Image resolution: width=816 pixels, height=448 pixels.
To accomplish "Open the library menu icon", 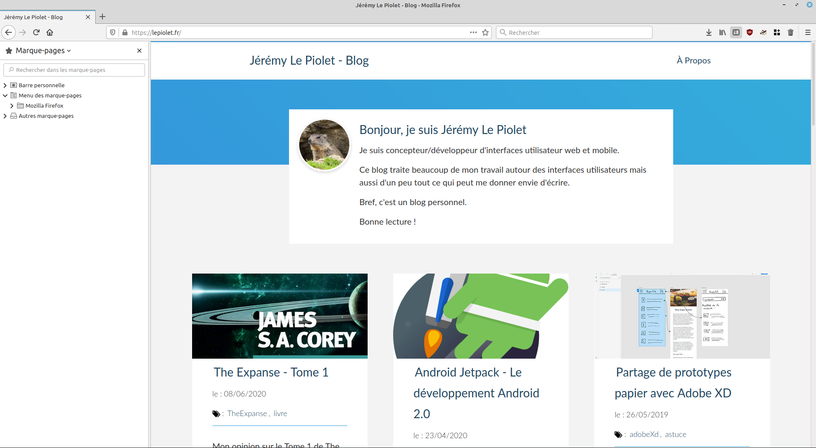I will 722,32.
